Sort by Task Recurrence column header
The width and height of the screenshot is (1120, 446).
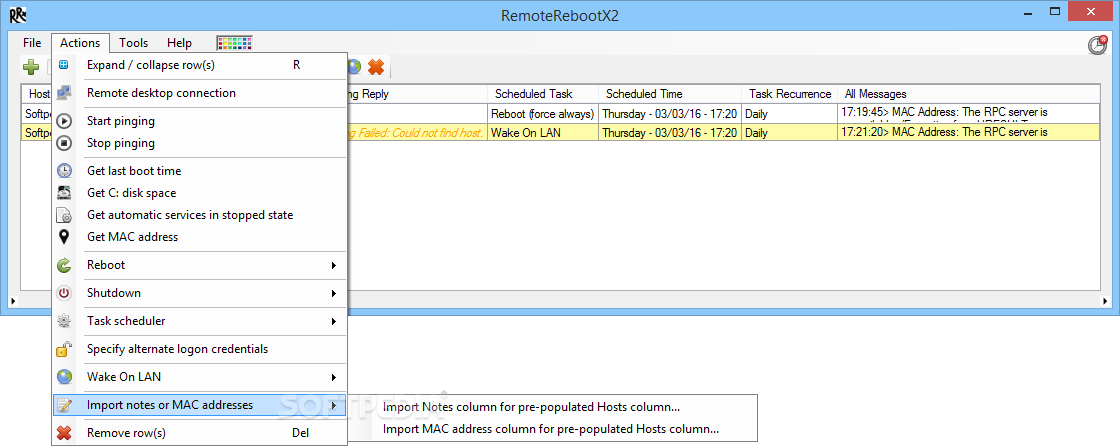(790, 94)
